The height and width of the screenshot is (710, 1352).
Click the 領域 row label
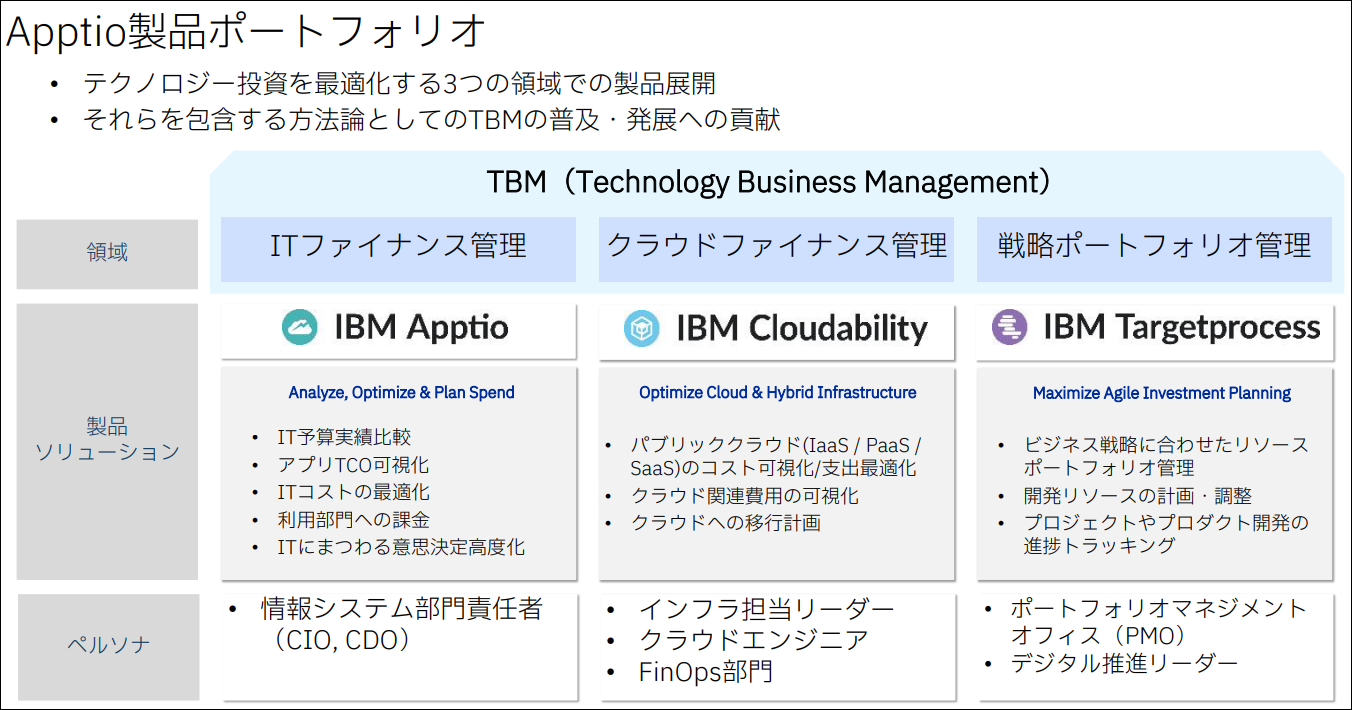coord(107,253)
